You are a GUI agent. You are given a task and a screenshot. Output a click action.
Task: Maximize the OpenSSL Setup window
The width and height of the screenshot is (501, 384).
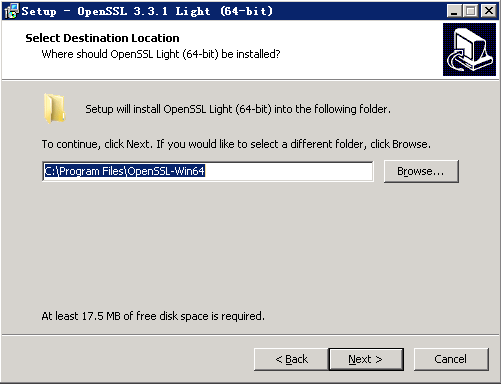coord(471,11)
